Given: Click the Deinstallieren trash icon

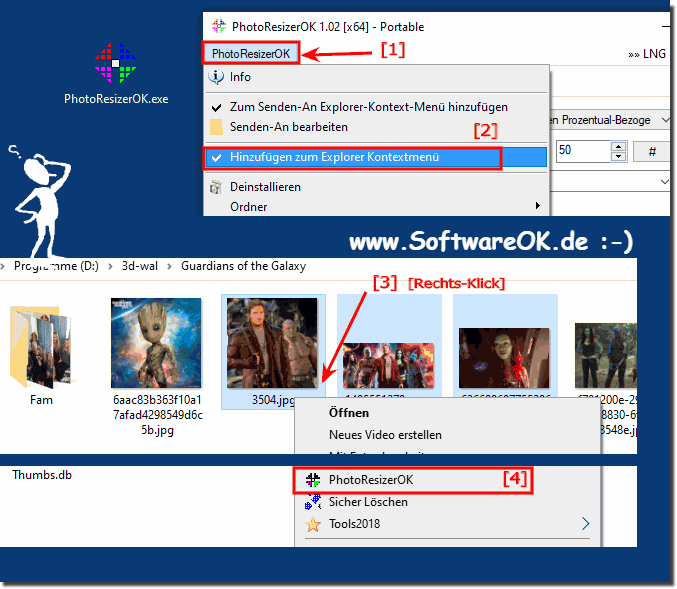Looking at the screenshot, I should (x=216, y=187).
